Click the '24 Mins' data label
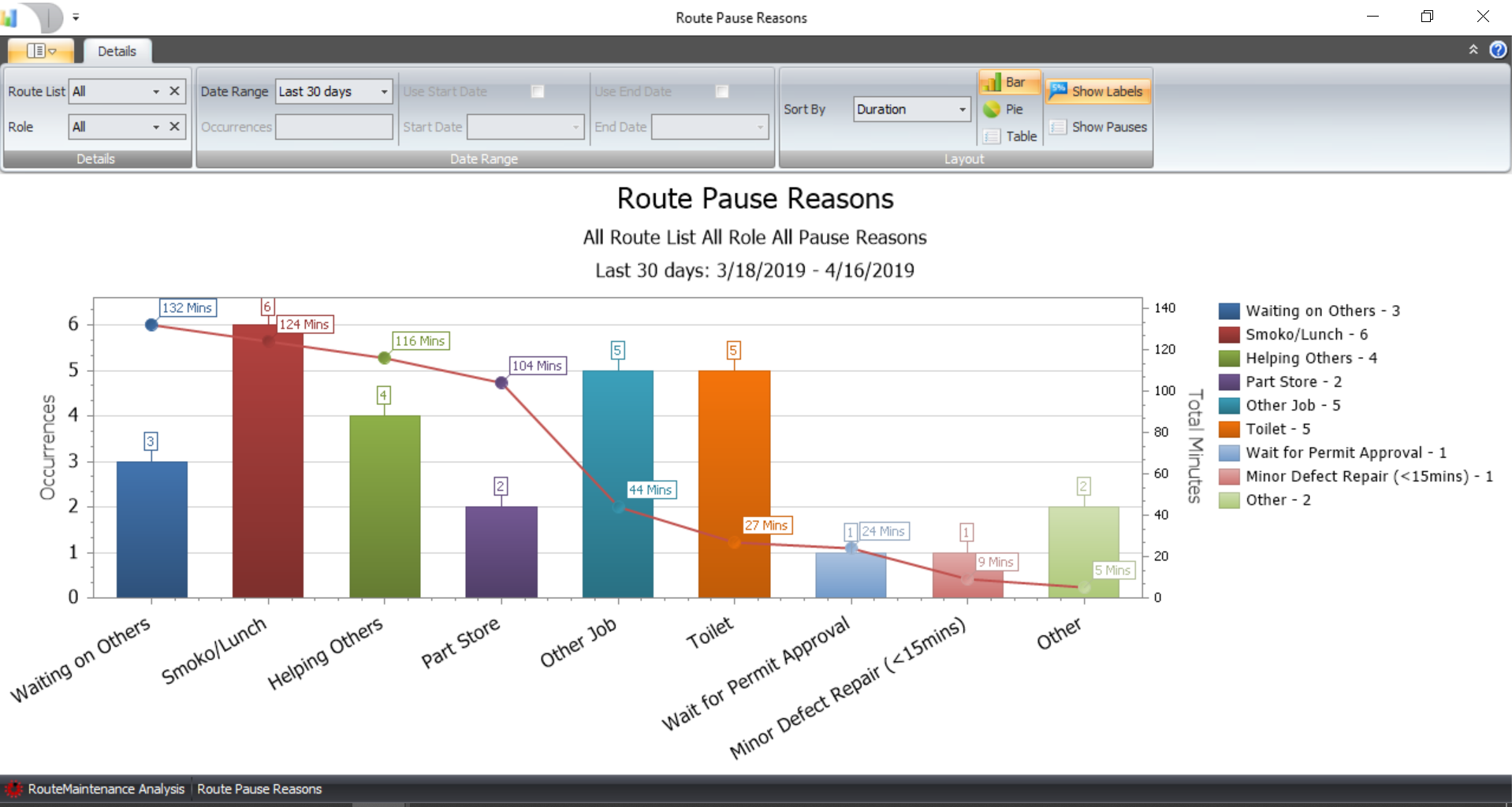This screenshot has width=1512, height=807. (884, 531)
